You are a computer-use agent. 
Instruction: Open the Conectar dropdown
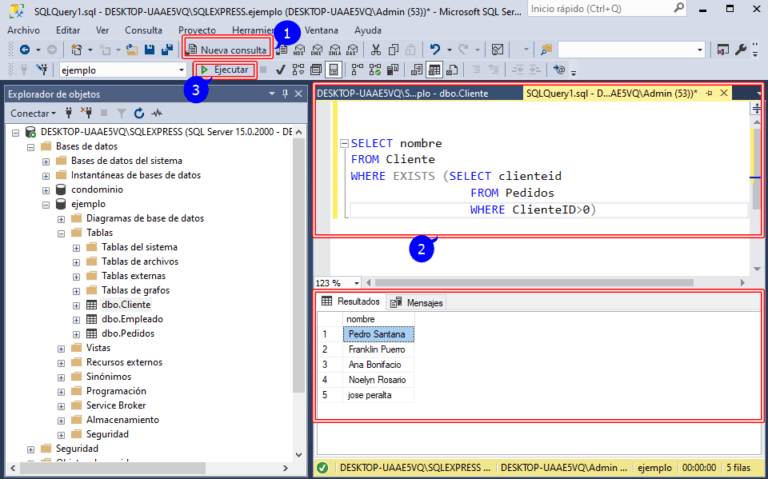point(34,114)
